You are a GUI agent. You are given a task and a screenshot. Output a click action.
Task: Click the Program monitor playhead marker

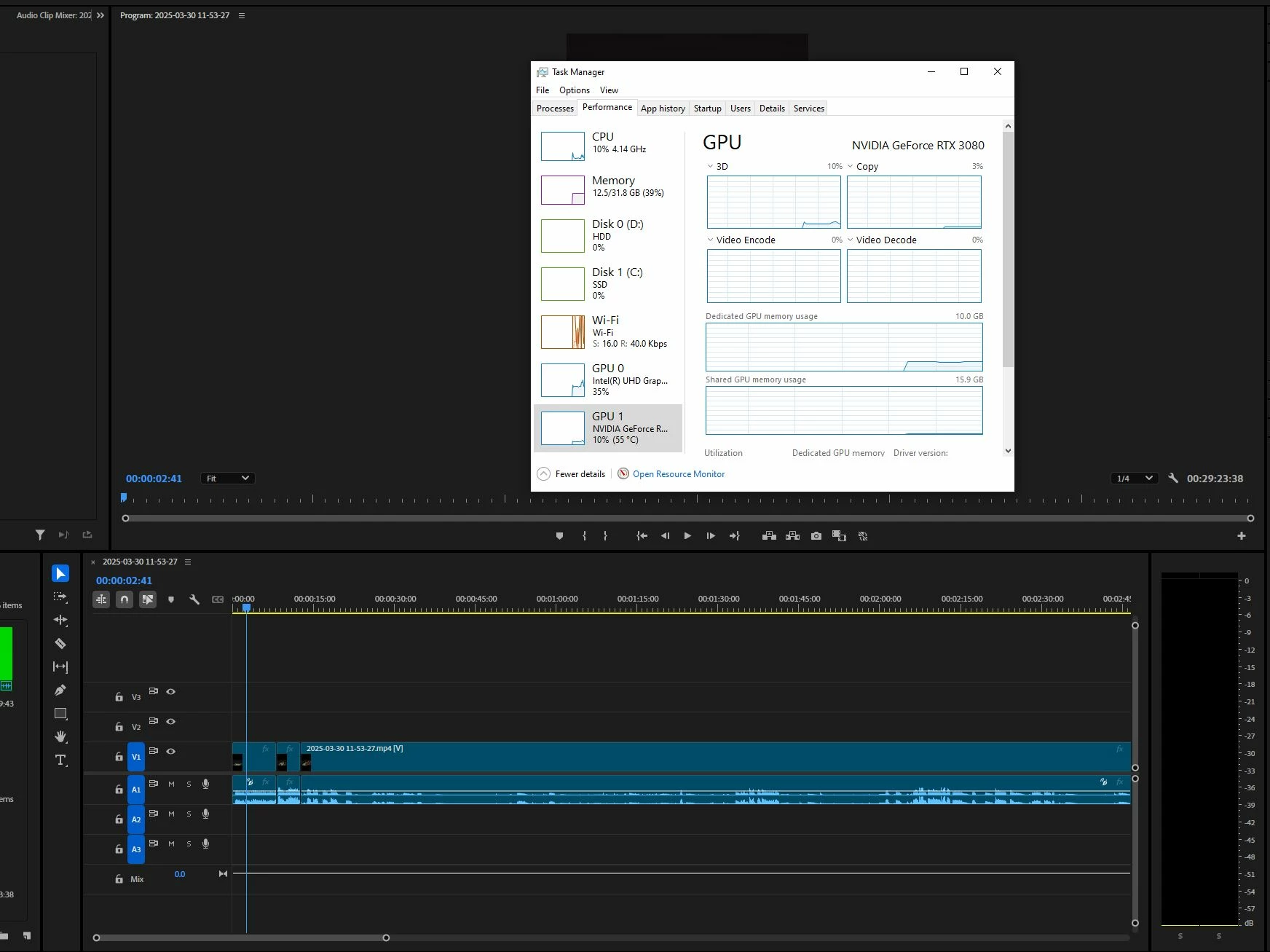click(124, 497)
